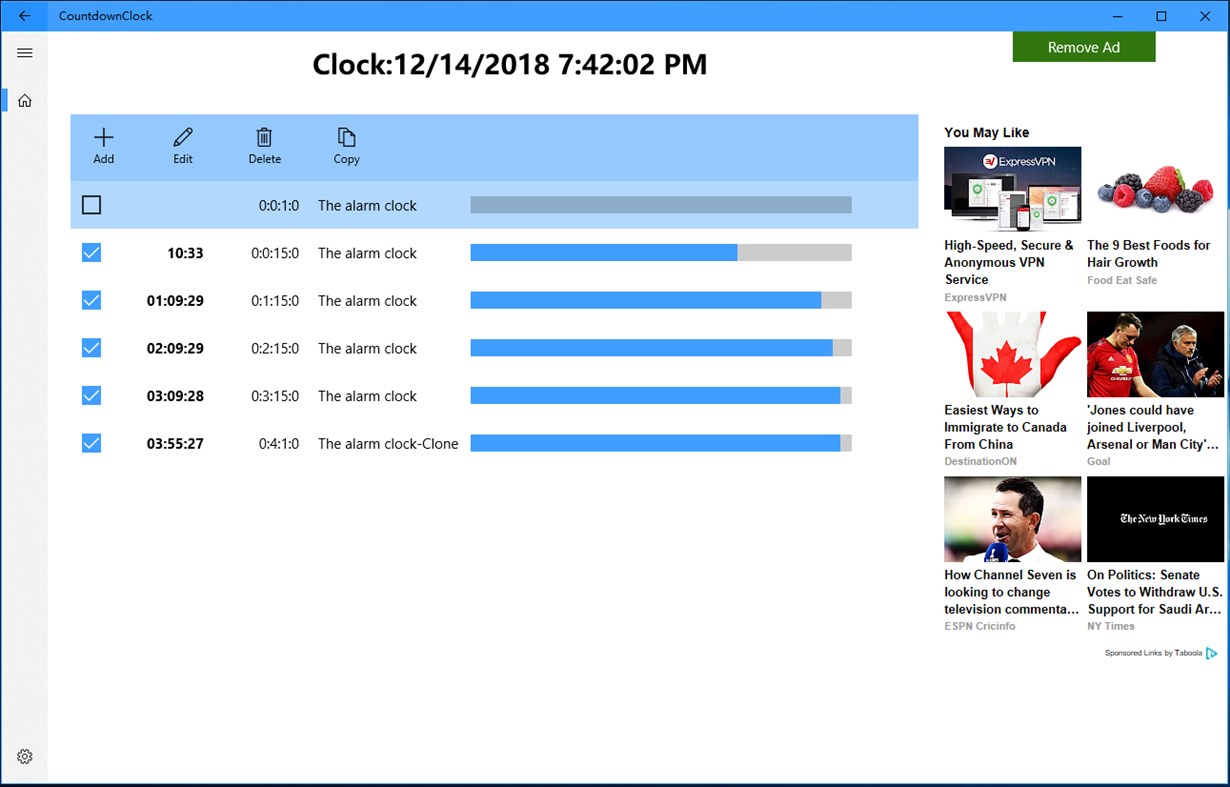Viewport: 1230px width, 787px height.
Task: Toggle off the 02:09:29 alarm
Action: tap(91, 348)
